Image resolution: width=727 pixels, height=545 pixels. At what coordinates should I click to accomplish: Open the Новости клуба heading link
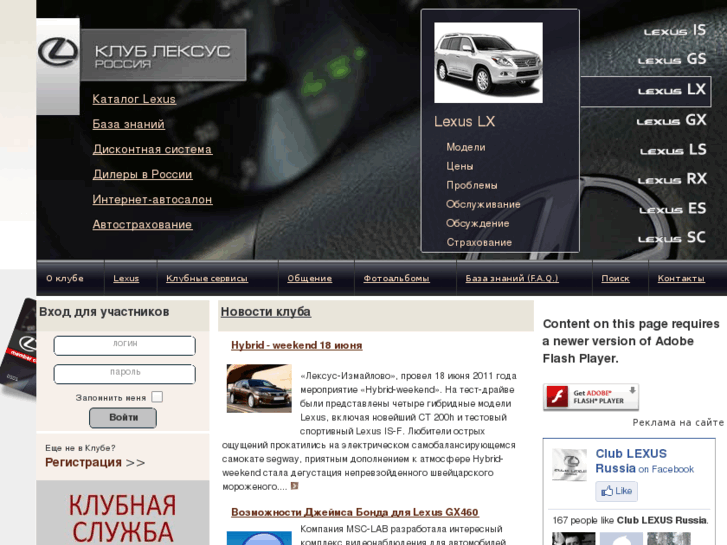pos(266,312)
